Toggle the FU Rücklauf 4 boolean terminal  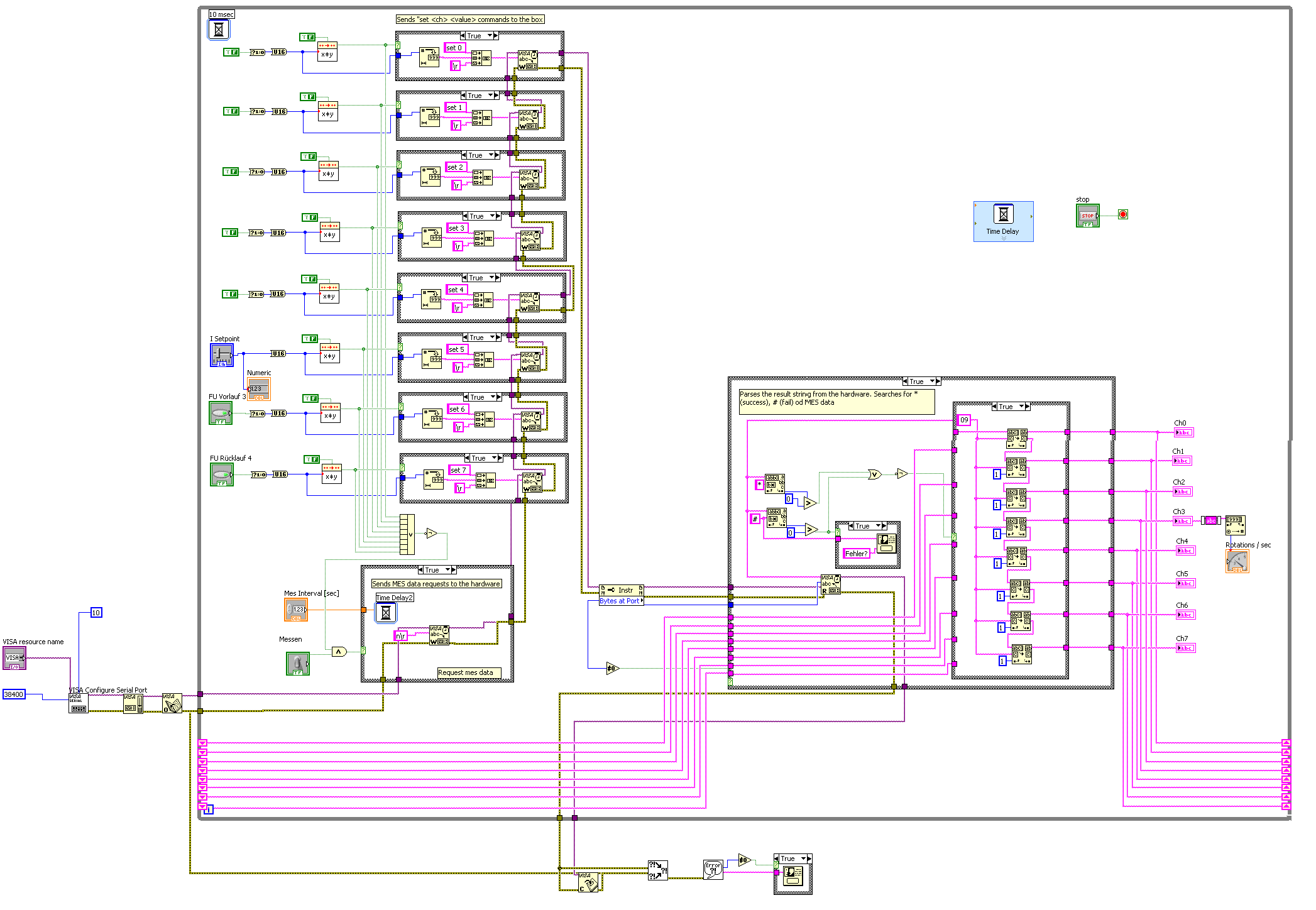point(222,474)
